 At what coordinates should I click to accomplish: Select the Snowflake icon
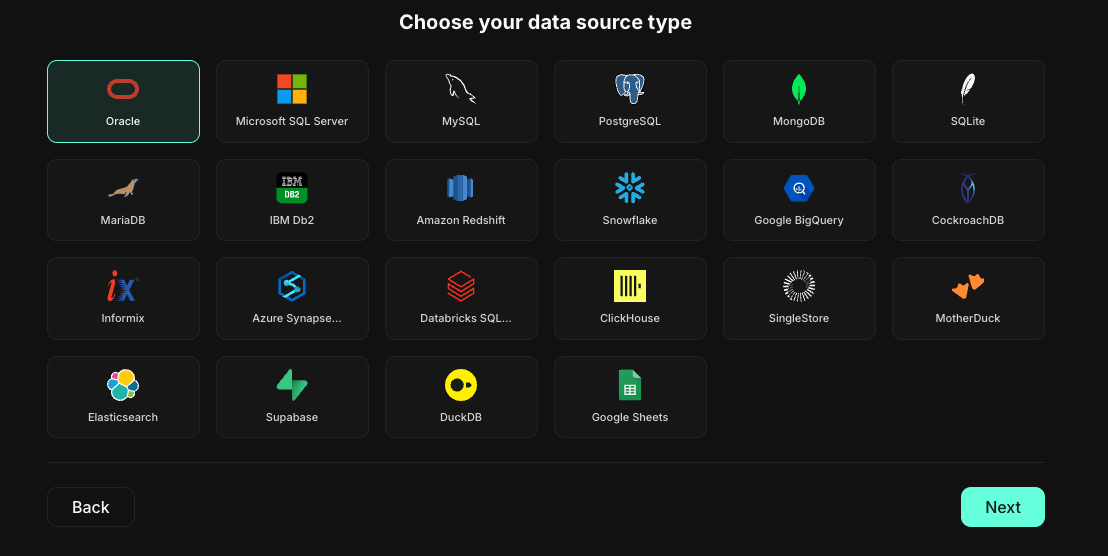click(630, 188)
